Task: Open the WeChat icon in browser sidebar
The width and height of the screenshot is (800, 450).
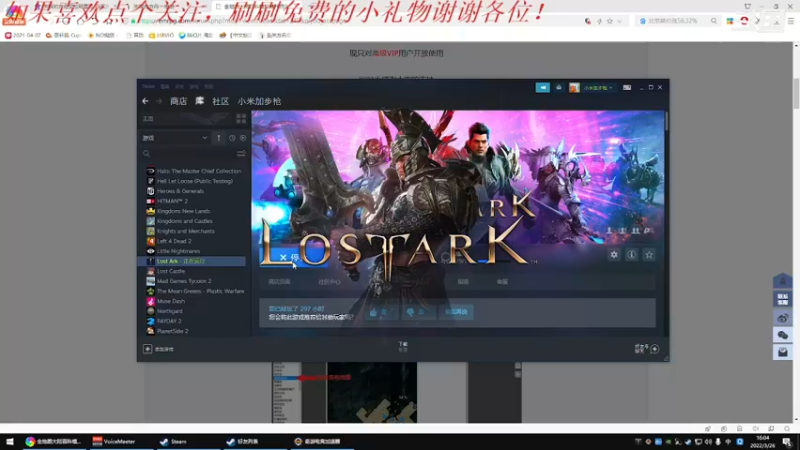Action: click(x=783, y=335)
